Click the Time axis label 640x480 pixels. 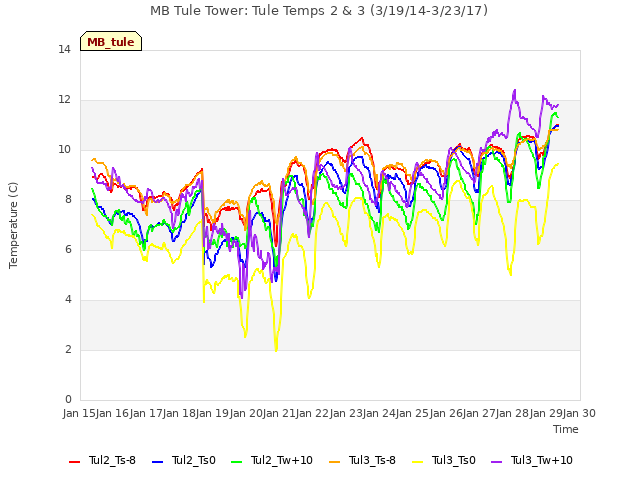tap(566, 429)
